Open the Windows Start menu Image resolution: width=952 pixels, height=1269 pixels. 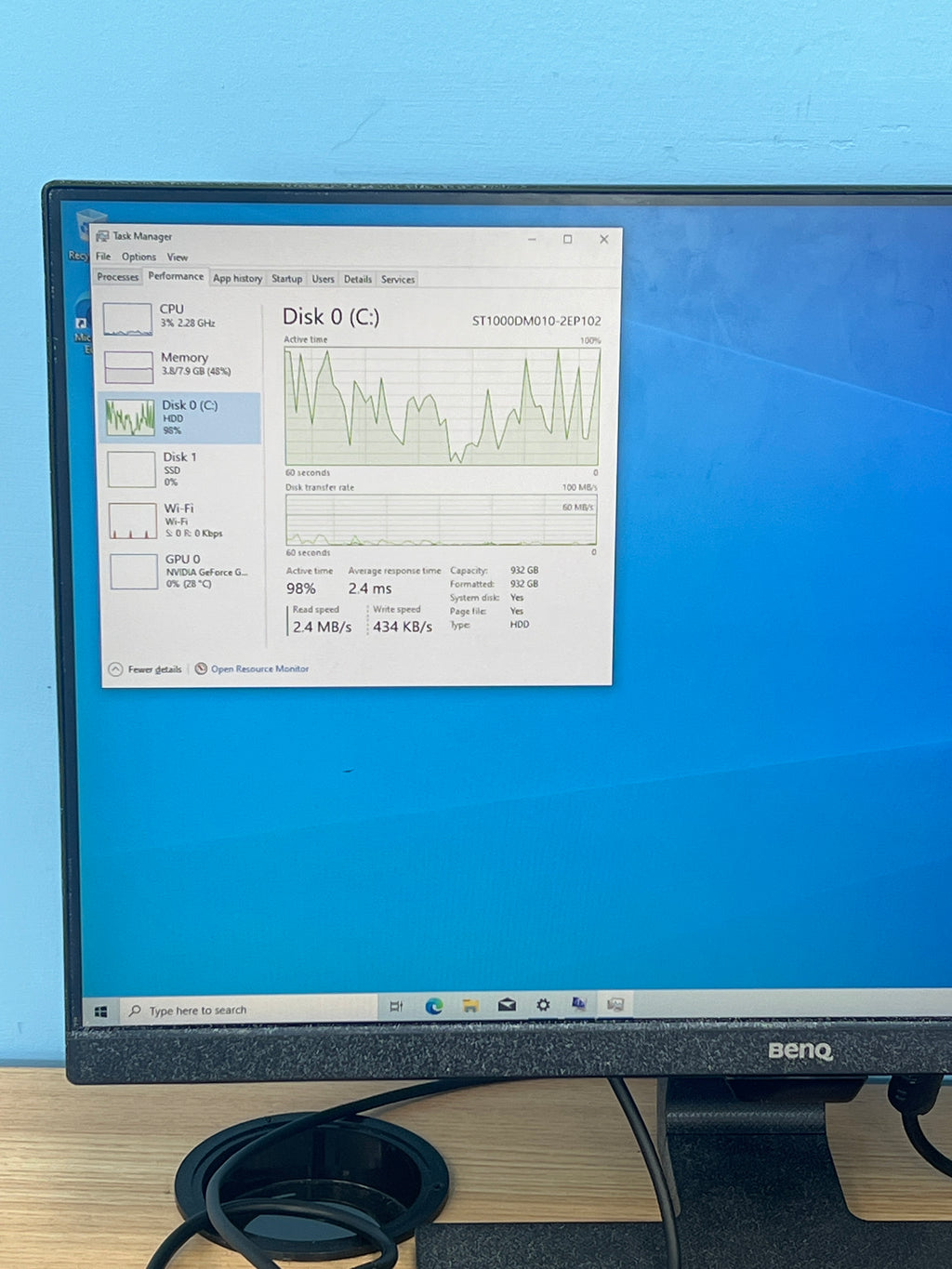click(101, 1011)
